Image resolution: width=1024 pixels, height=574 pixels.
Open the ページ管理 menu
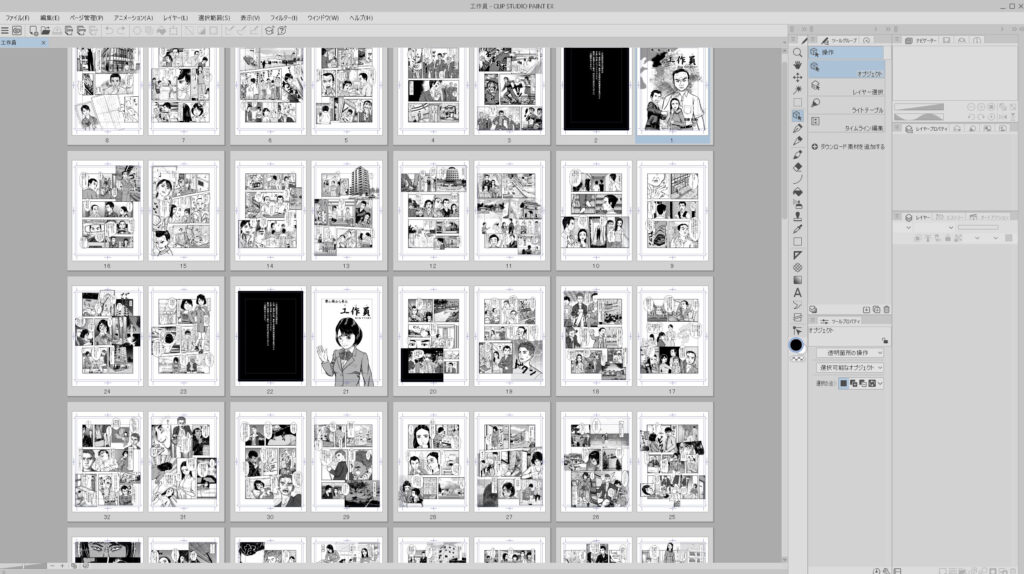click(86, 18)
